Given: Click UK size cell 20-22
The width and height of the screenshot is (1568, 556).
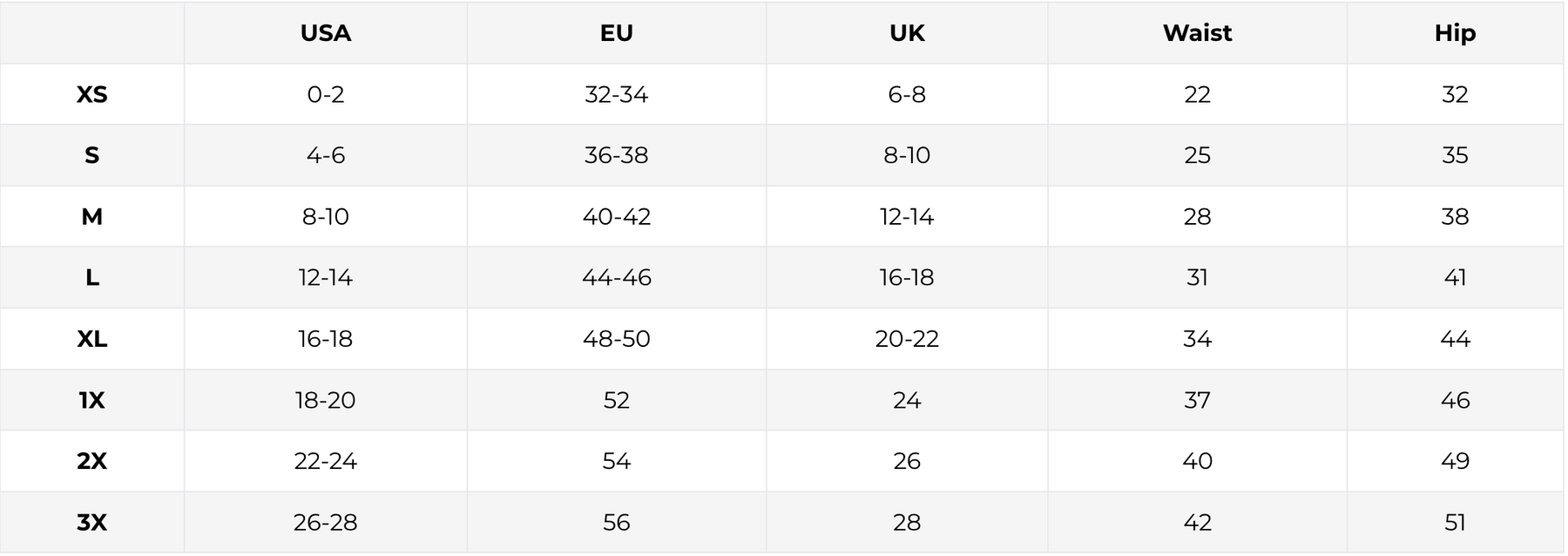Looking at the screenshot, I should [907, 338].
